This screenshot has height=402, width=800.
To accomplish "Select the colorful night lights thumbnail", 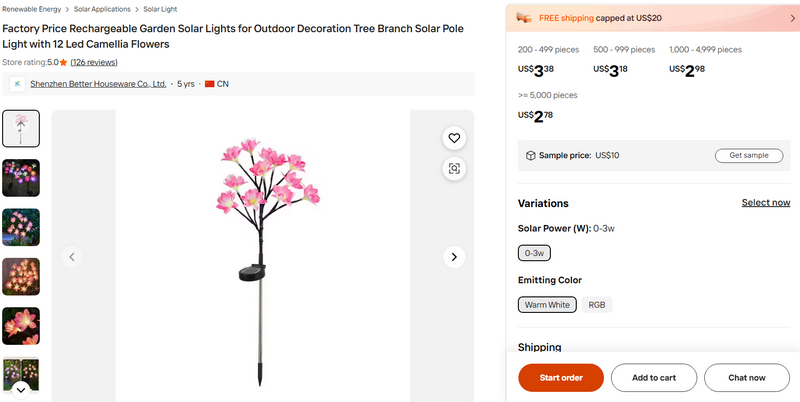I will tap(21, 178).
